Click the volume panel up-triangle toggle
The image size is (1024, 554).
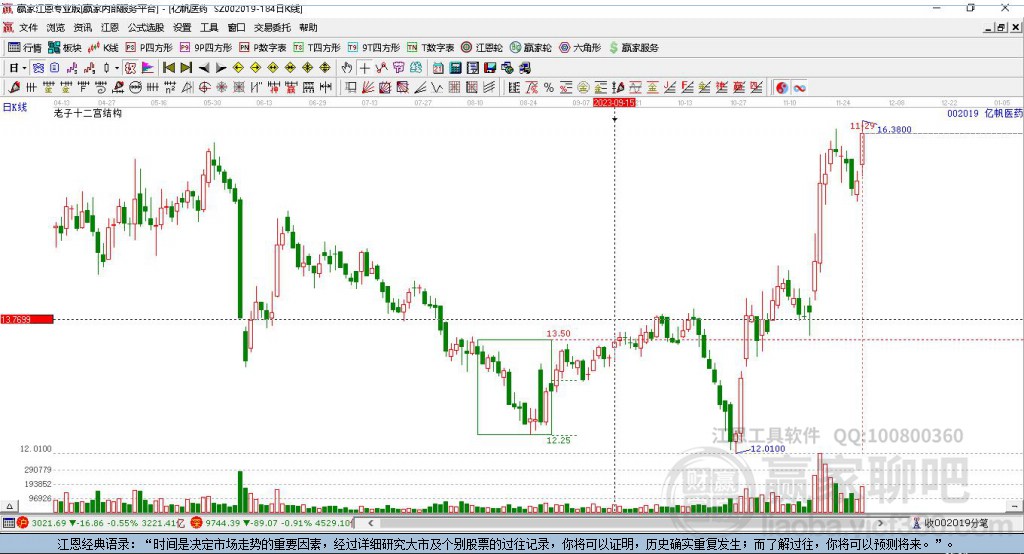click(x=9, y=506)
